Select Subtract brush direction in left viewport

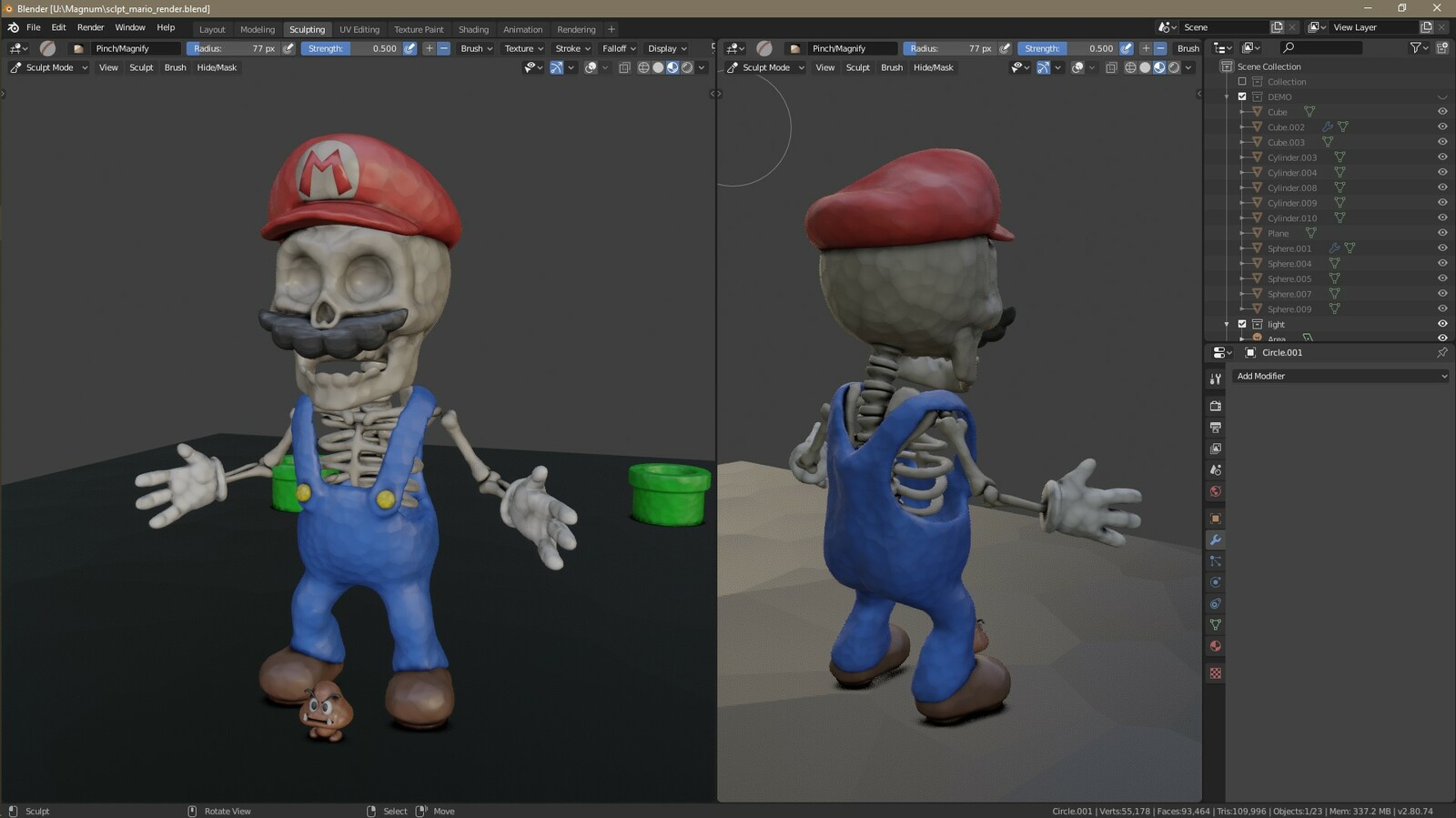click(x=444, y=48)
